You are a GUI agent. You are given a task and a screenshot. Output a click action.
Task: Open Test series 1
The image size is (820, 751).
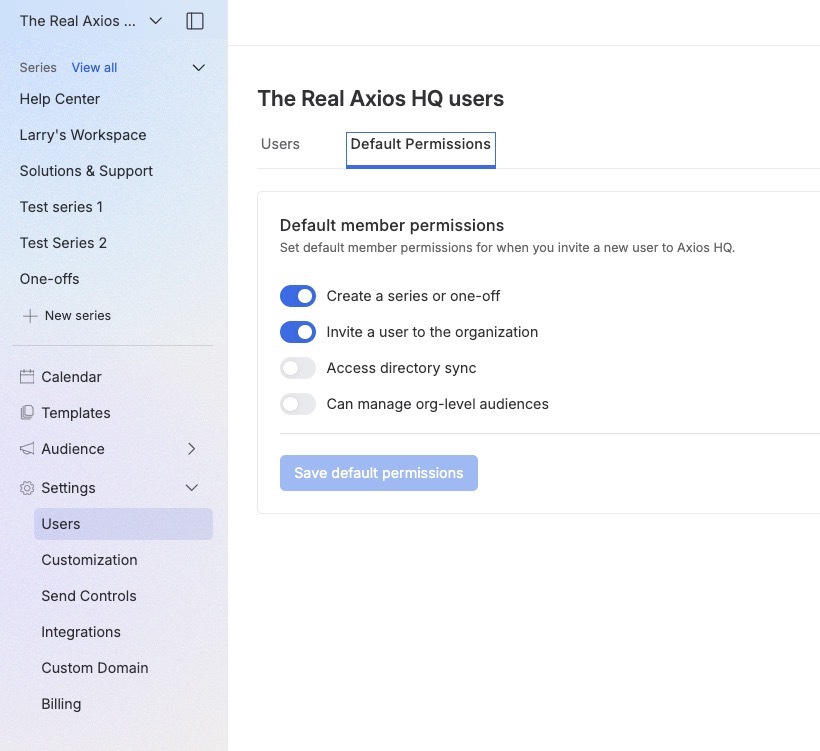[x=61, y=207]
